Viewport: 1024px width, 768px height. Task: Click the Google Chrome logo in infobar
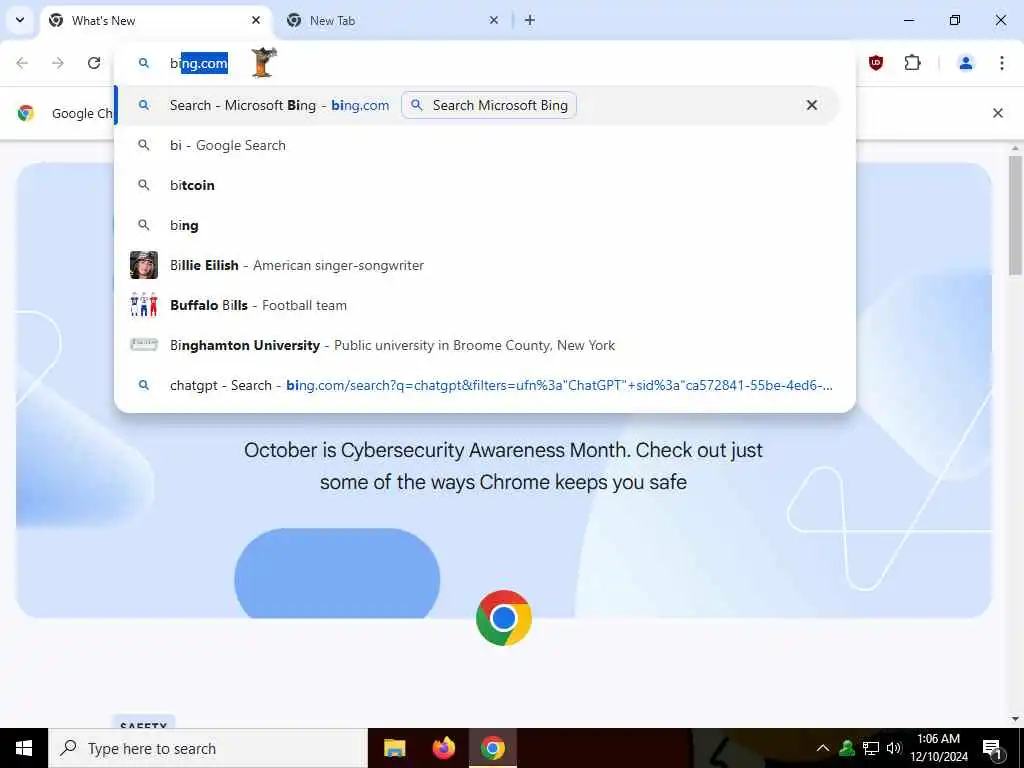(26, 113)
